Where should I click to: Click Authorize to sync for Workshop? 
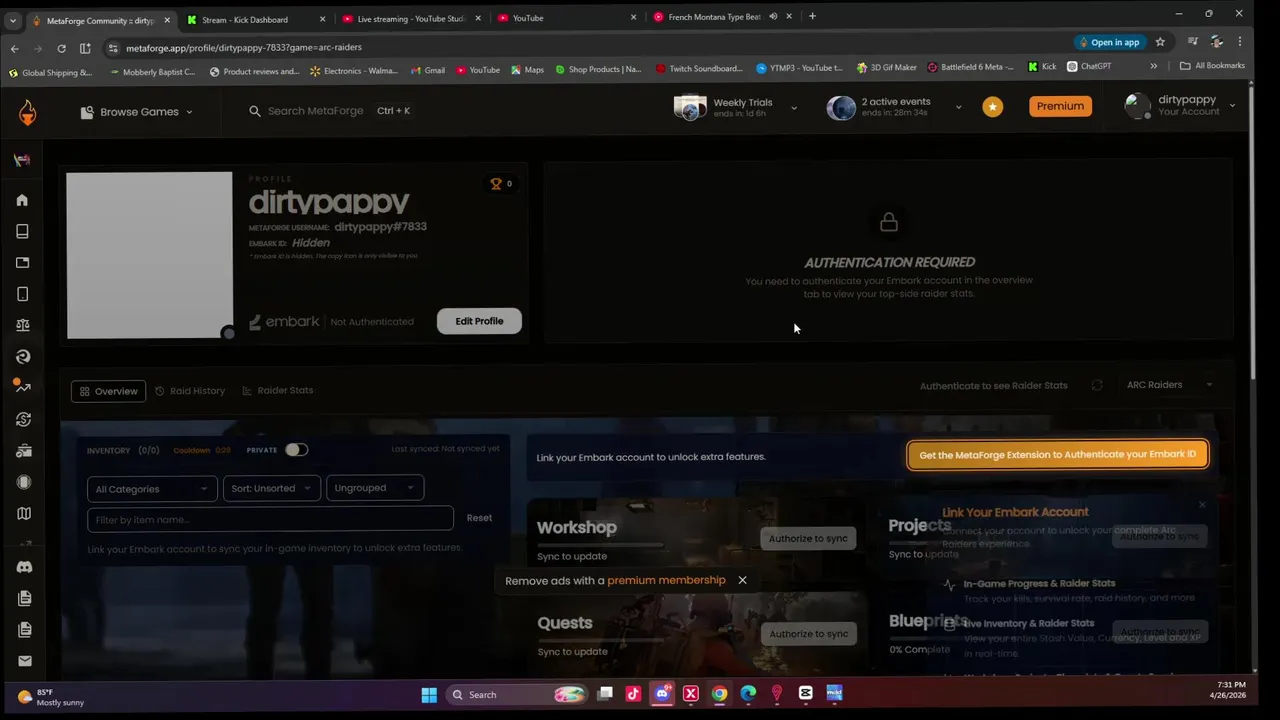pos(808,538)
